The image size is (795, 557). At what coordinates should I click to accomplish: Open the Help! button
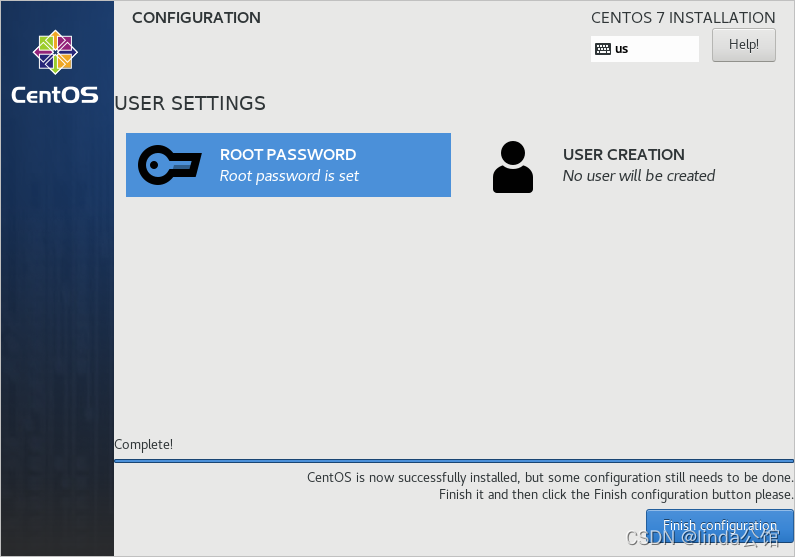click(x=744, y=45)
